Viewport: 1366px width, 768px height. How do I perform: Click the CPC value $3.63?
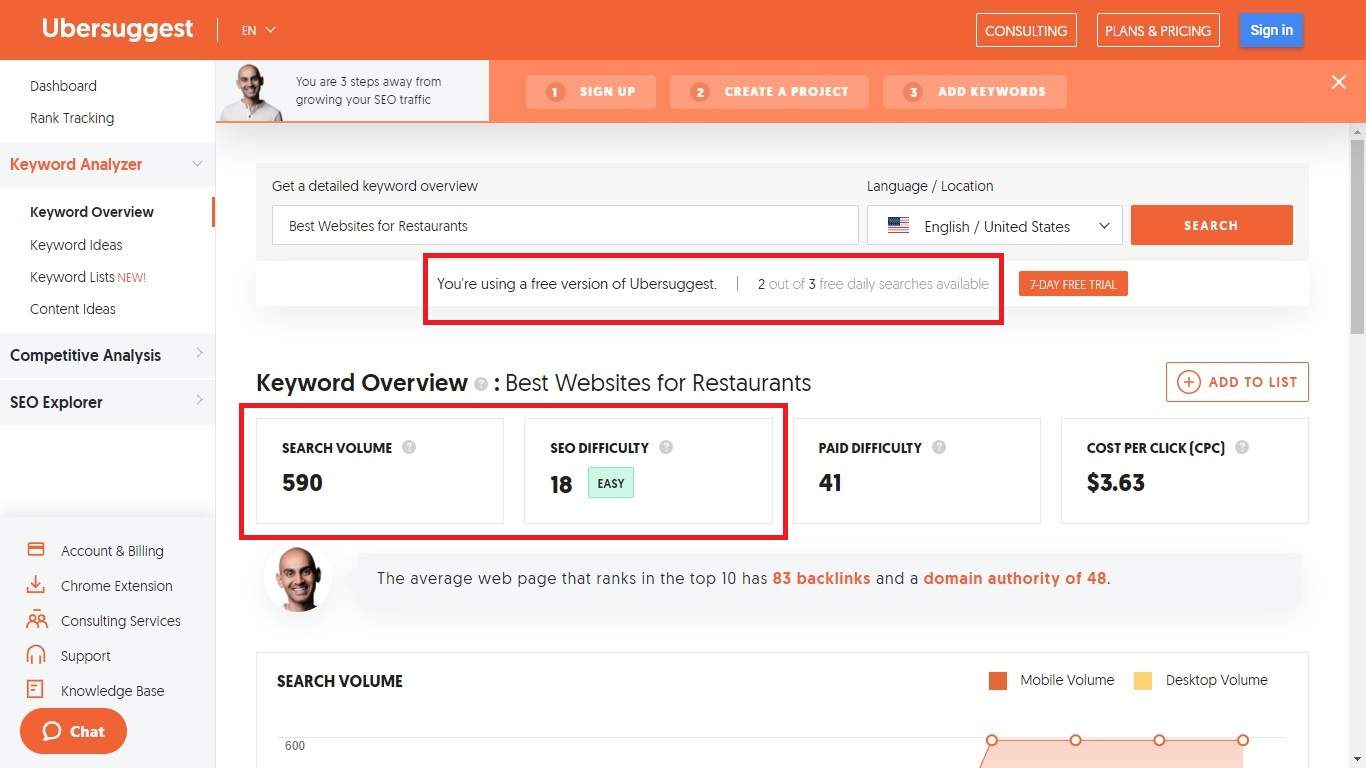pyautogui.click(x=1116, y=483)
